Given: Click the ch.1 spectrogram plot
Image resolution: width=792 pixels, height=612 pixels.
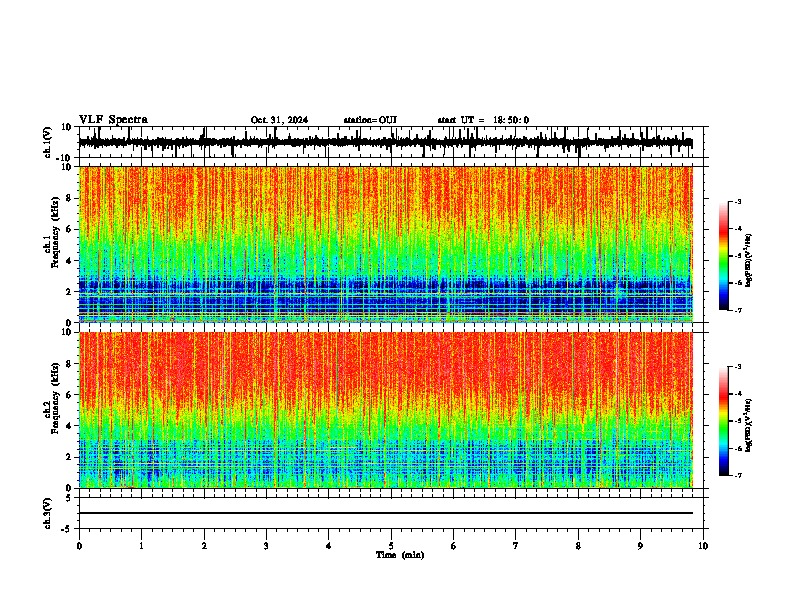Looking at the screenshot, I should [386, 244].
